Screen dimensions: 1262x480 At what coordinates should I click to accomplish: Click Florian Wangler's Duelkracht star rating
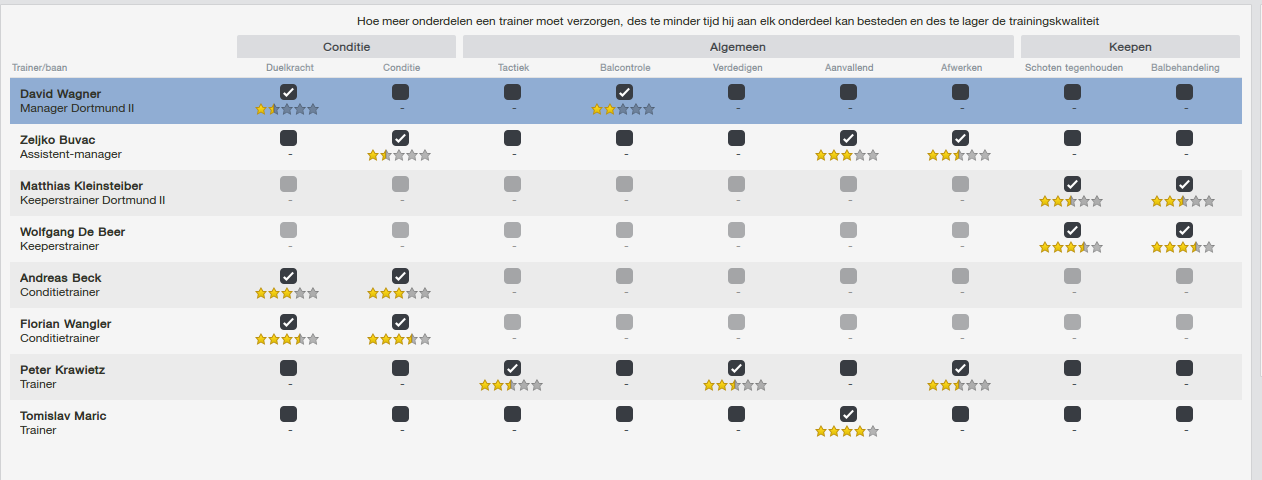click(287, 340)
